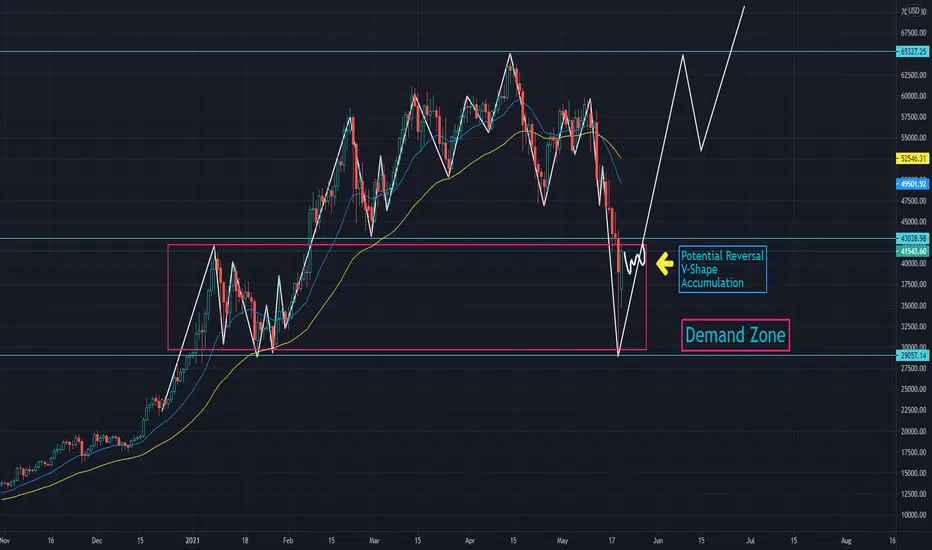
Task: Click the 20000.00 price axis value
Action: 913,431
